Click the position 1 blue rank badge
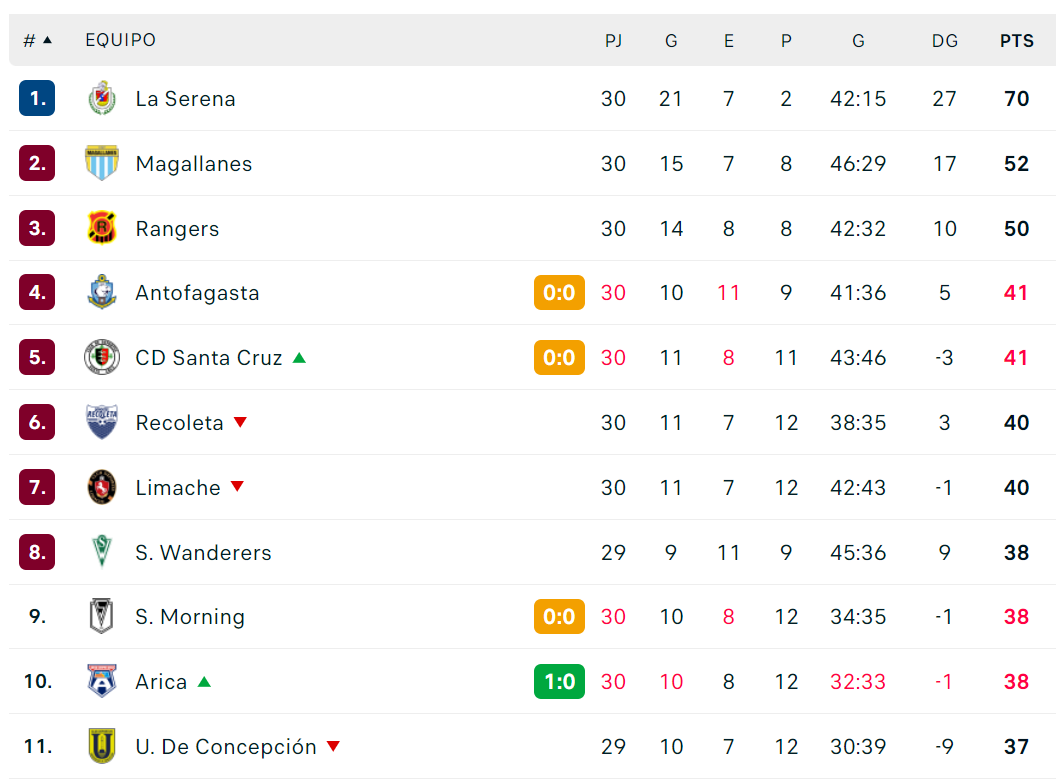 tap(37, 98)
